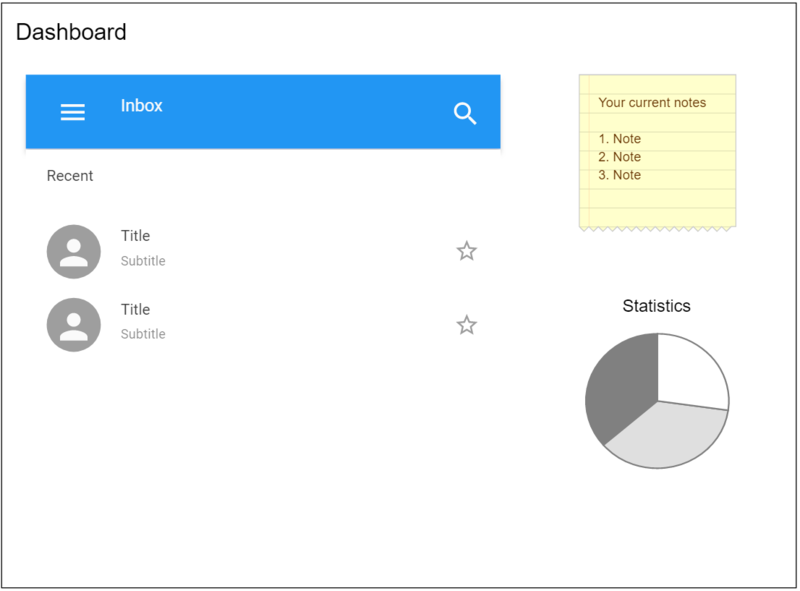
Task: Click the Recent section label
Action: 70,176
